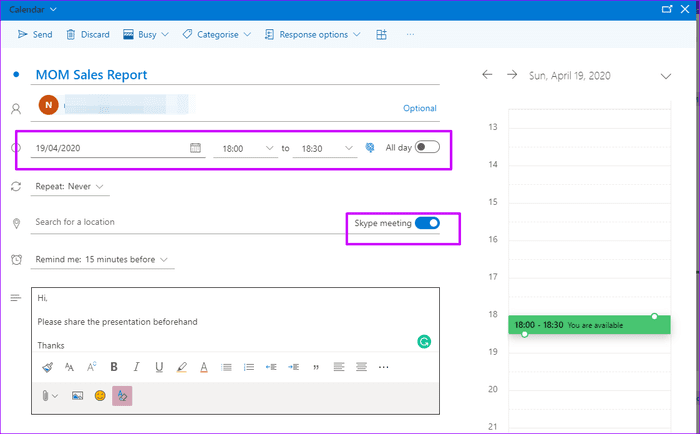700x434 pixels.
Task: Toggle italic formatting
Action: click(x=136, y=367)
